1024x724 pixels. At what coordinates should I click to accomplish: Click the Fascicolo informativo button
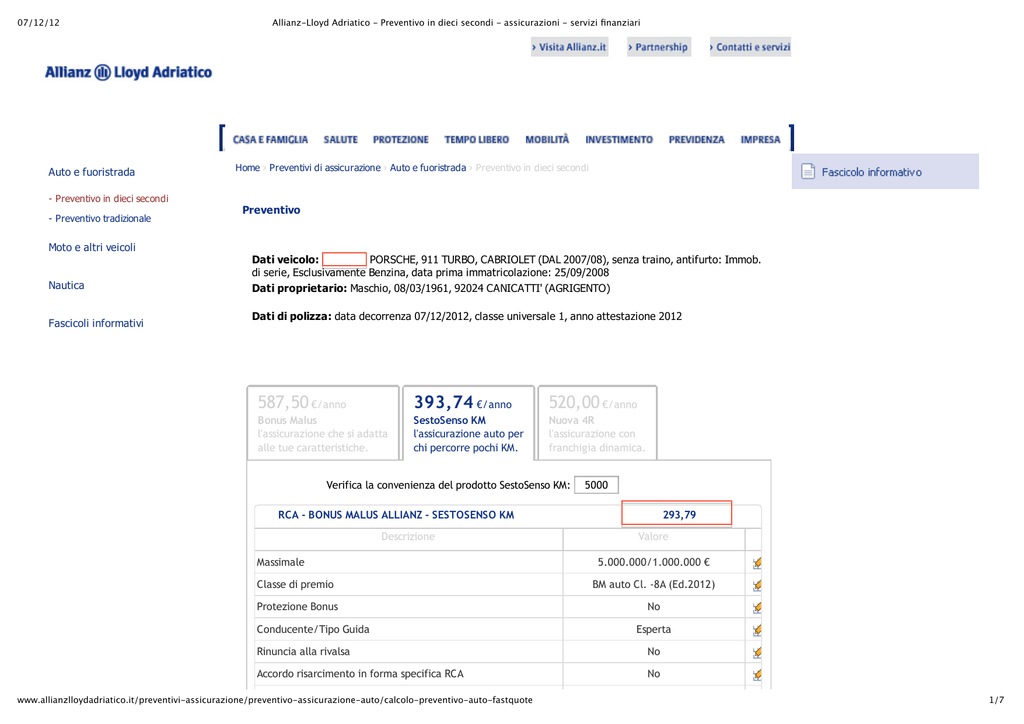pyautogui.click(x=885, y=172)
